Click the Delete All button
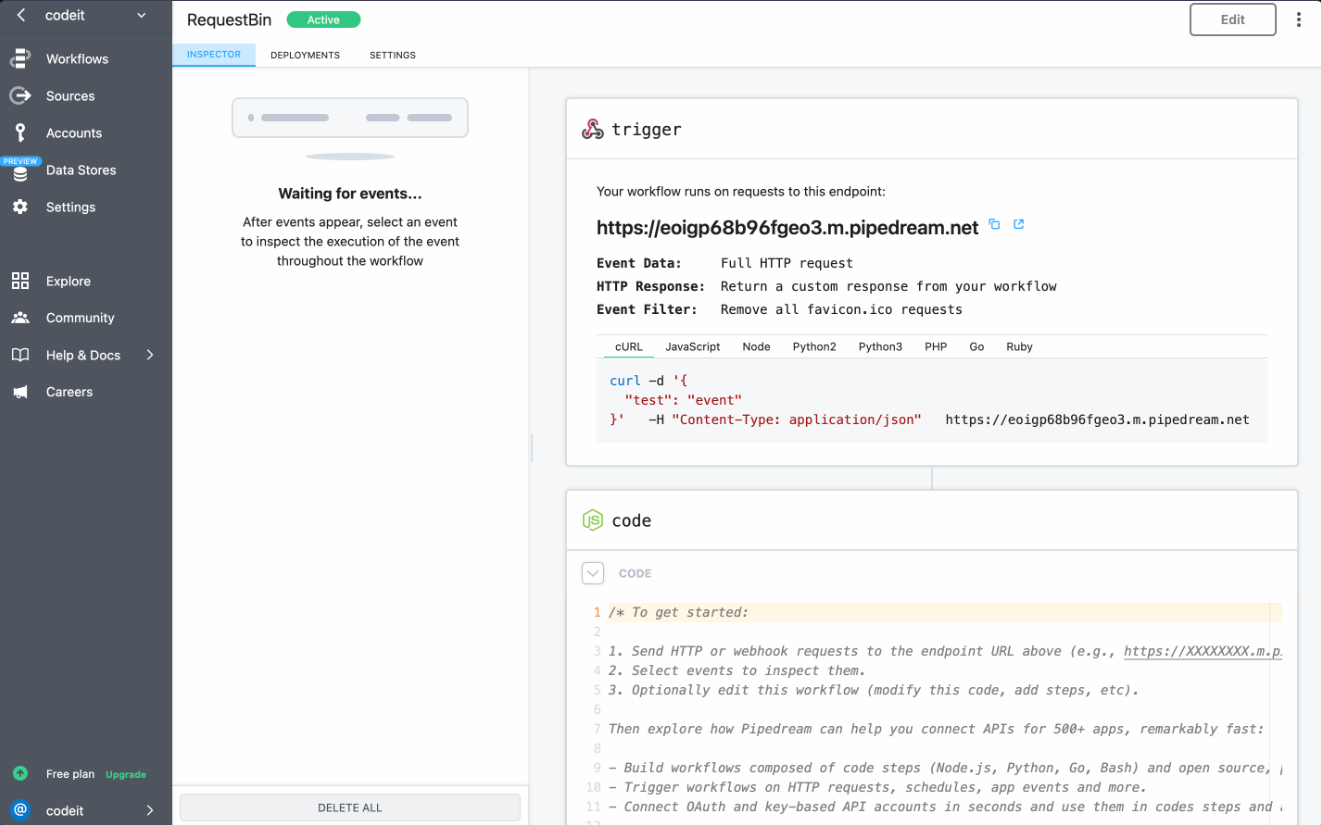This screenshot has width=1321, height=825. 350,807
